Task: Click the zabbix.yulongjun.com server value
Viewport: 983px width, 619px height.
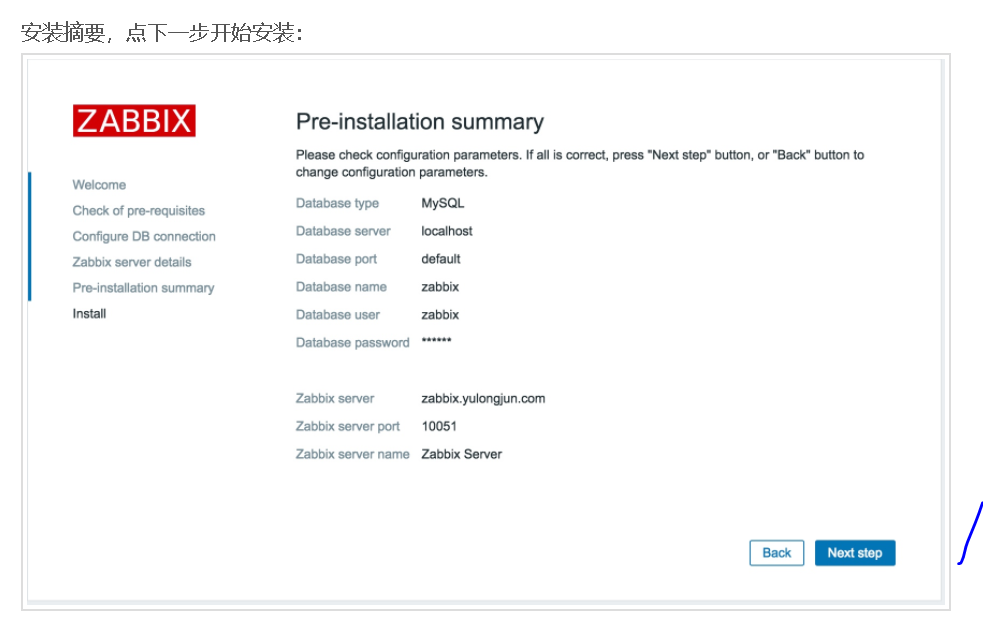Action: [x=483, y=399]
